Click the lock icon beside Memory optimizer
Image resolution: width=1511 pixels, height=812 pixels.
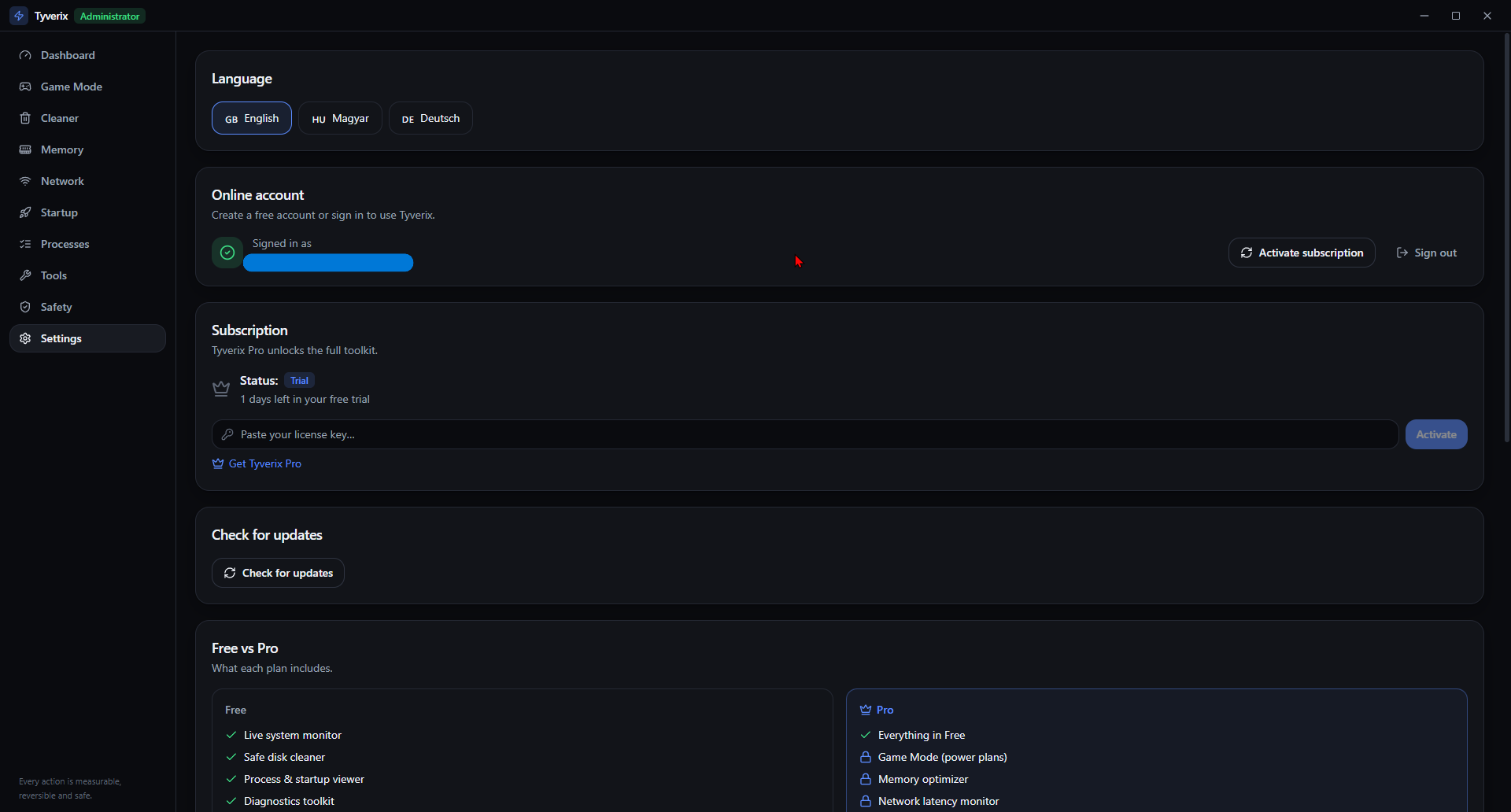866,779
